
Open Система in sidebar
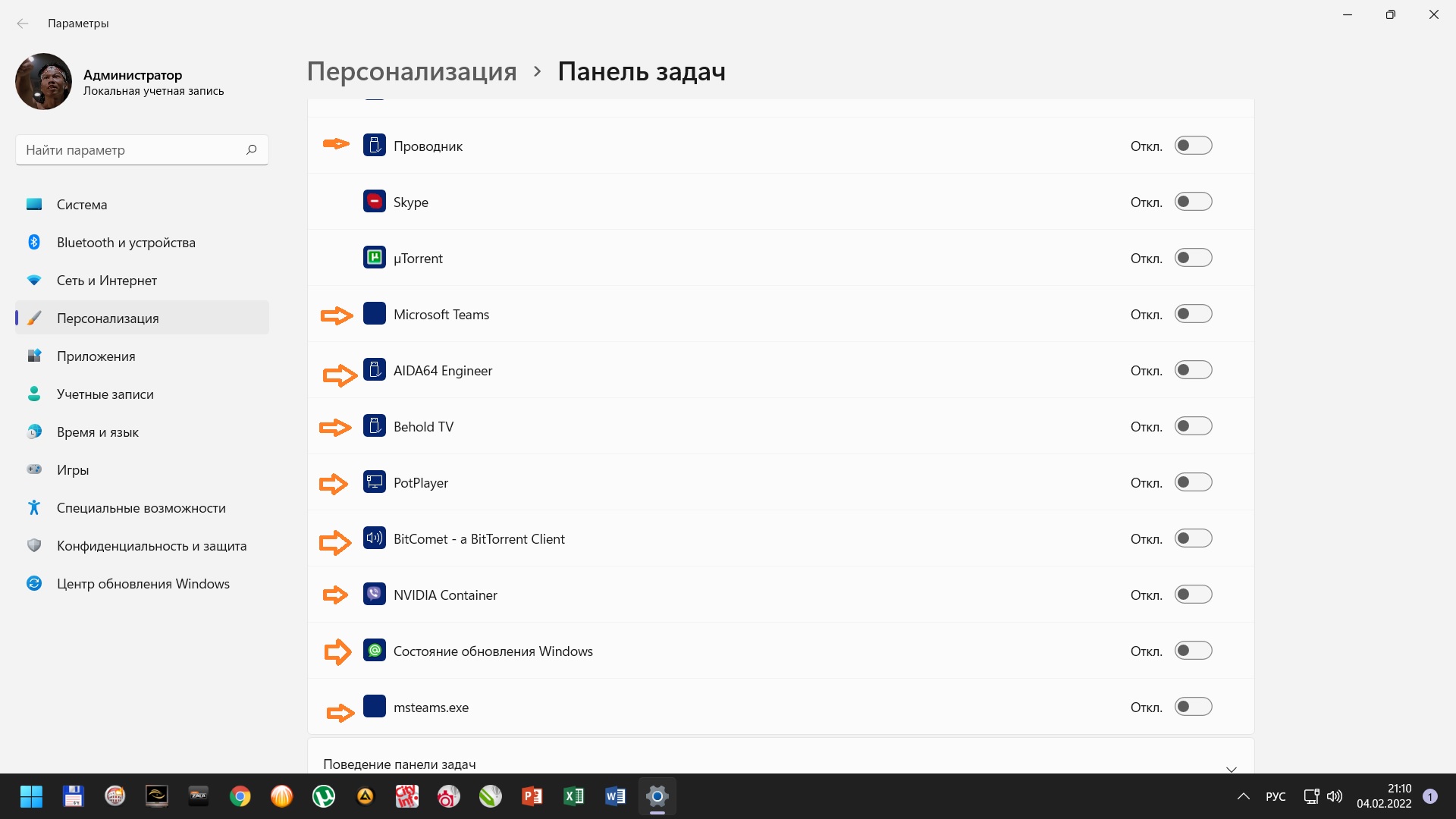82,205
